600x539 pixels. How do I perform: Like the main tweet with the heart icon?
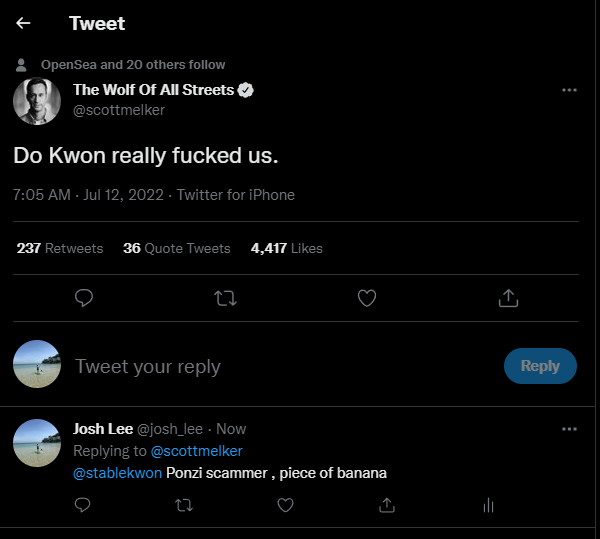[x=367, y=298]
